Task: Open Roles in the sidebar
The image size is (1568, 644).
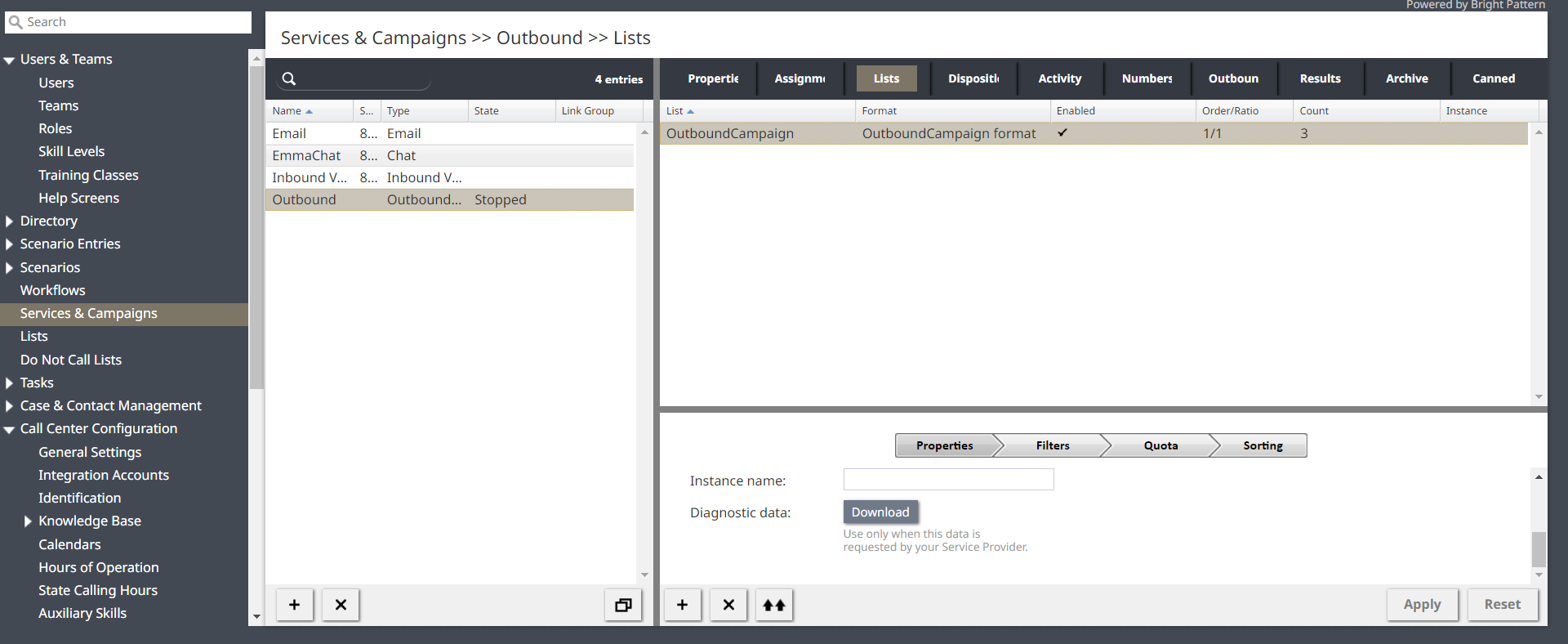Action: click(x=56, y=129)
